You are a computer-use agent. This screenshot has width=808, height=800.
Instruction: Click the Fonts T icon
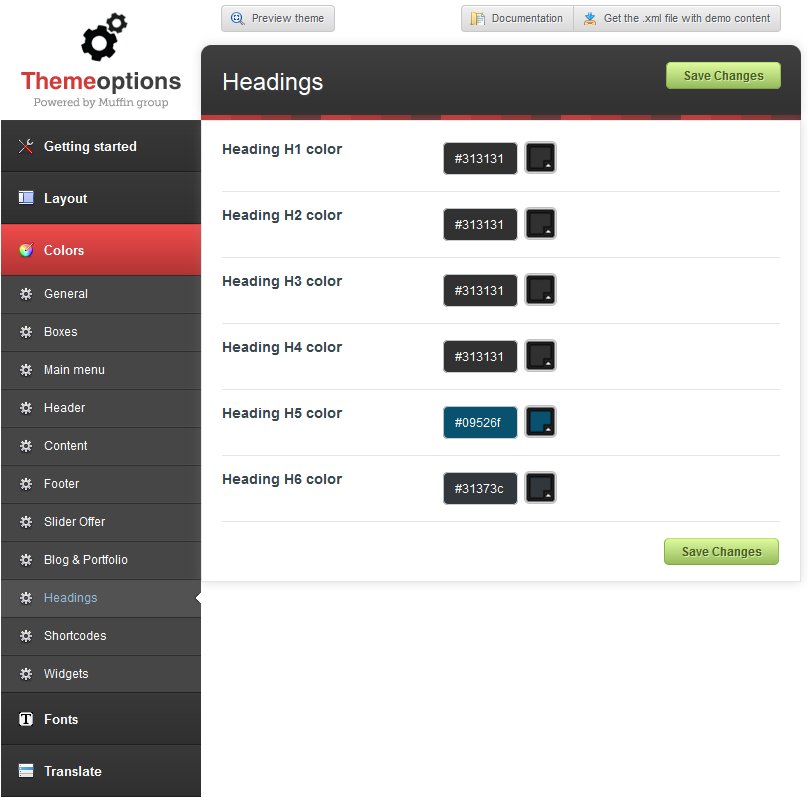pyautogui.click(x=26, y=719)
